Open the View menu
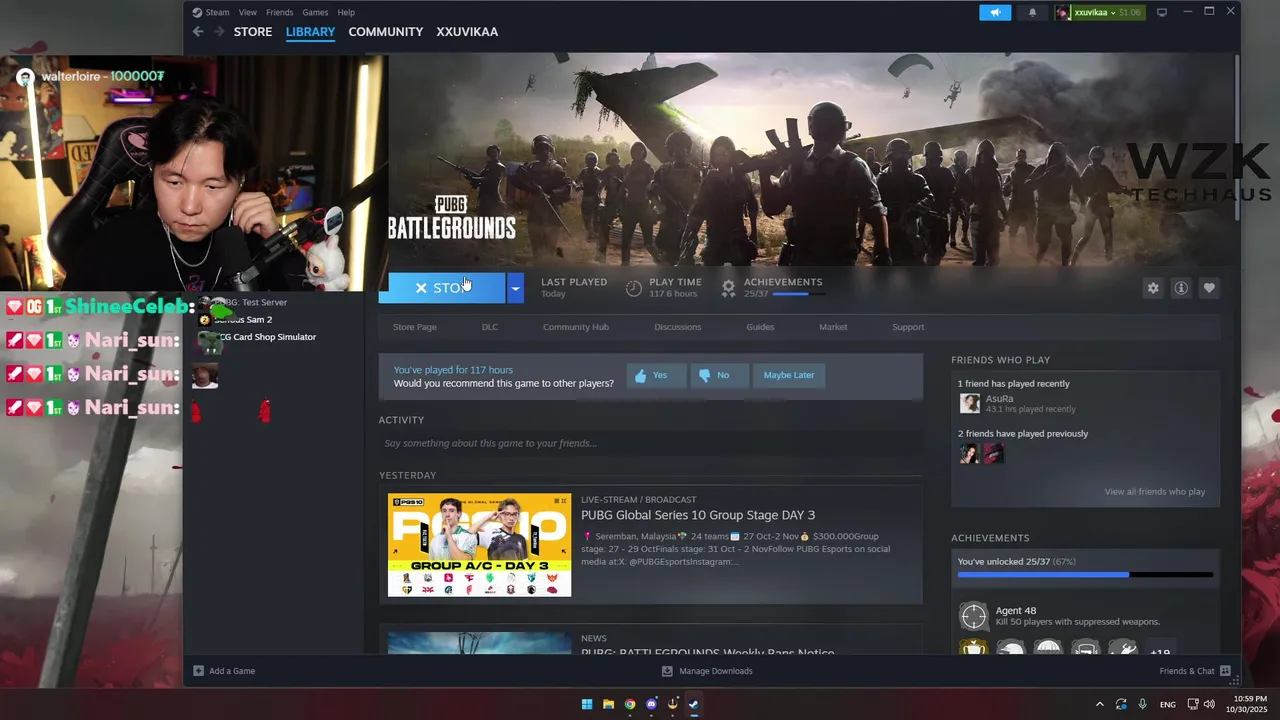The width and height of the screenshot is (1280, 720). click(x=248, y=12)
